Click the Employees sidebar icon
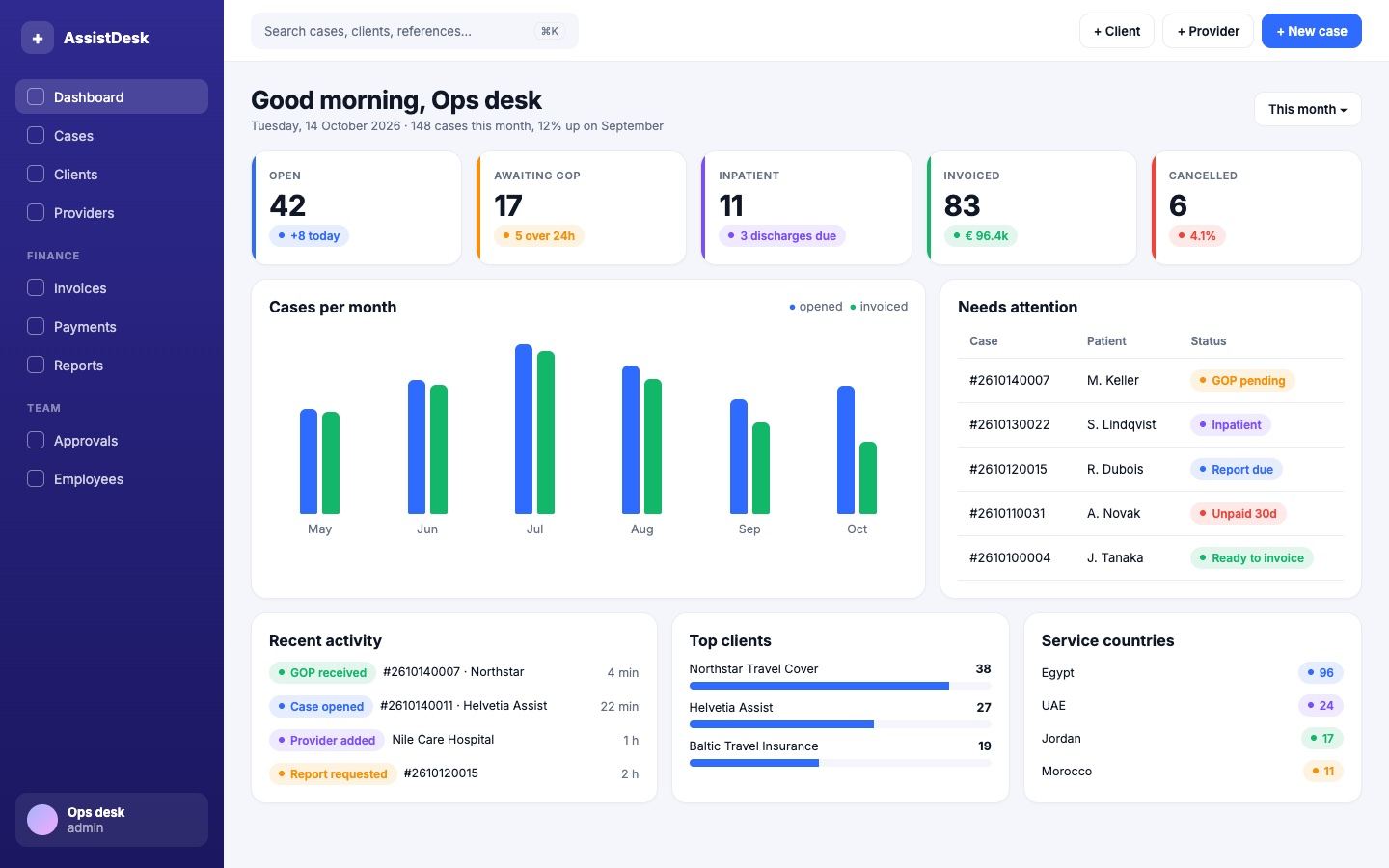 click(x=36, y=478)
